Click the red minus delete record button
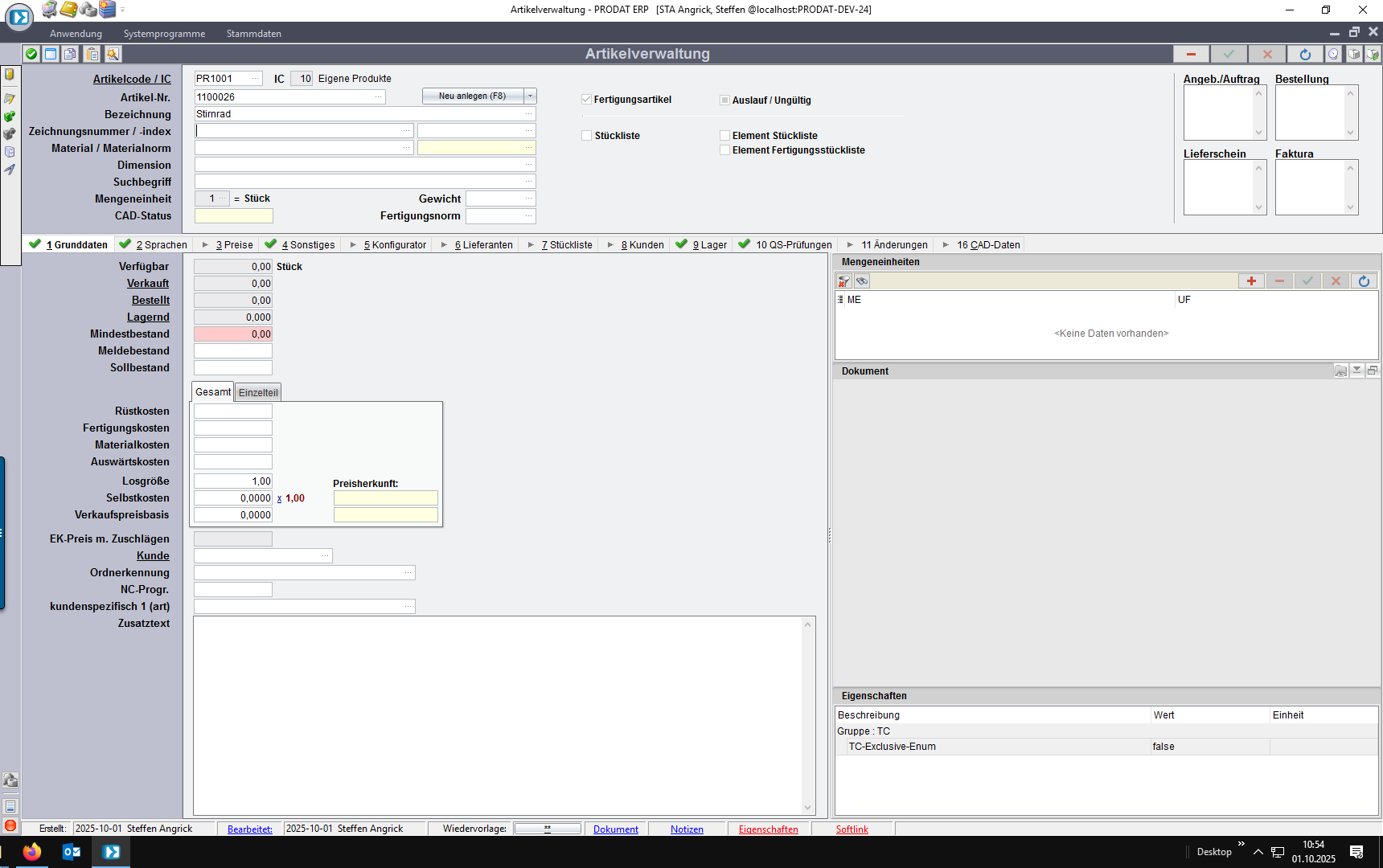 tap(1191, 54)
